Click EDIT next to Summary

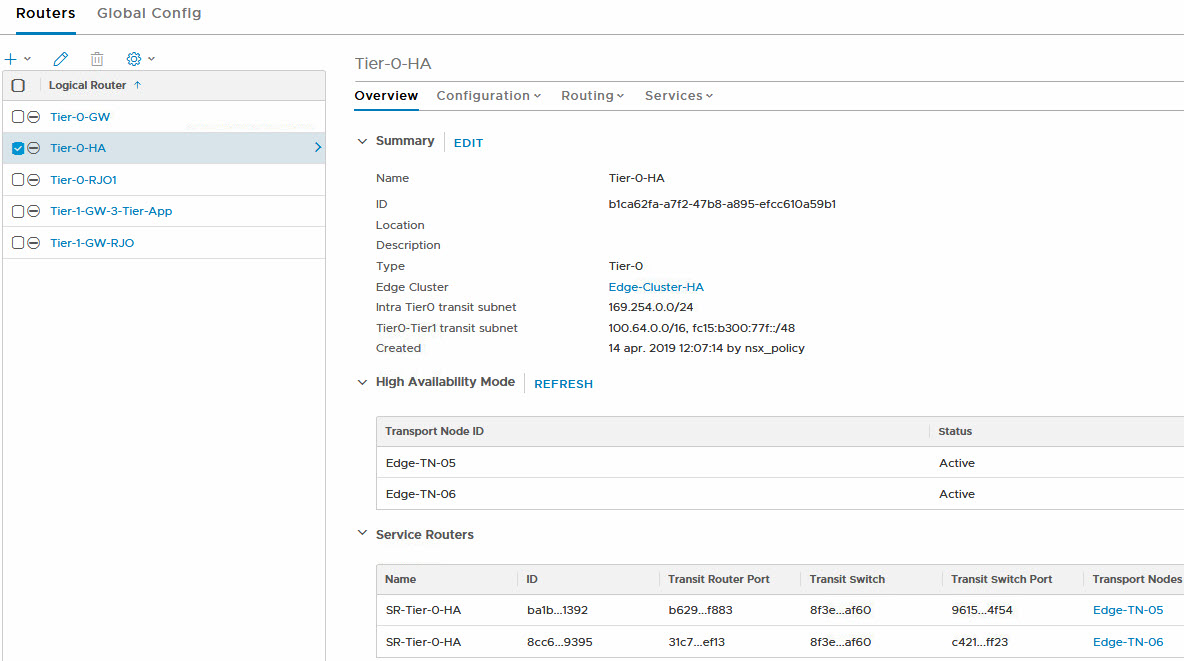point(468,143)
